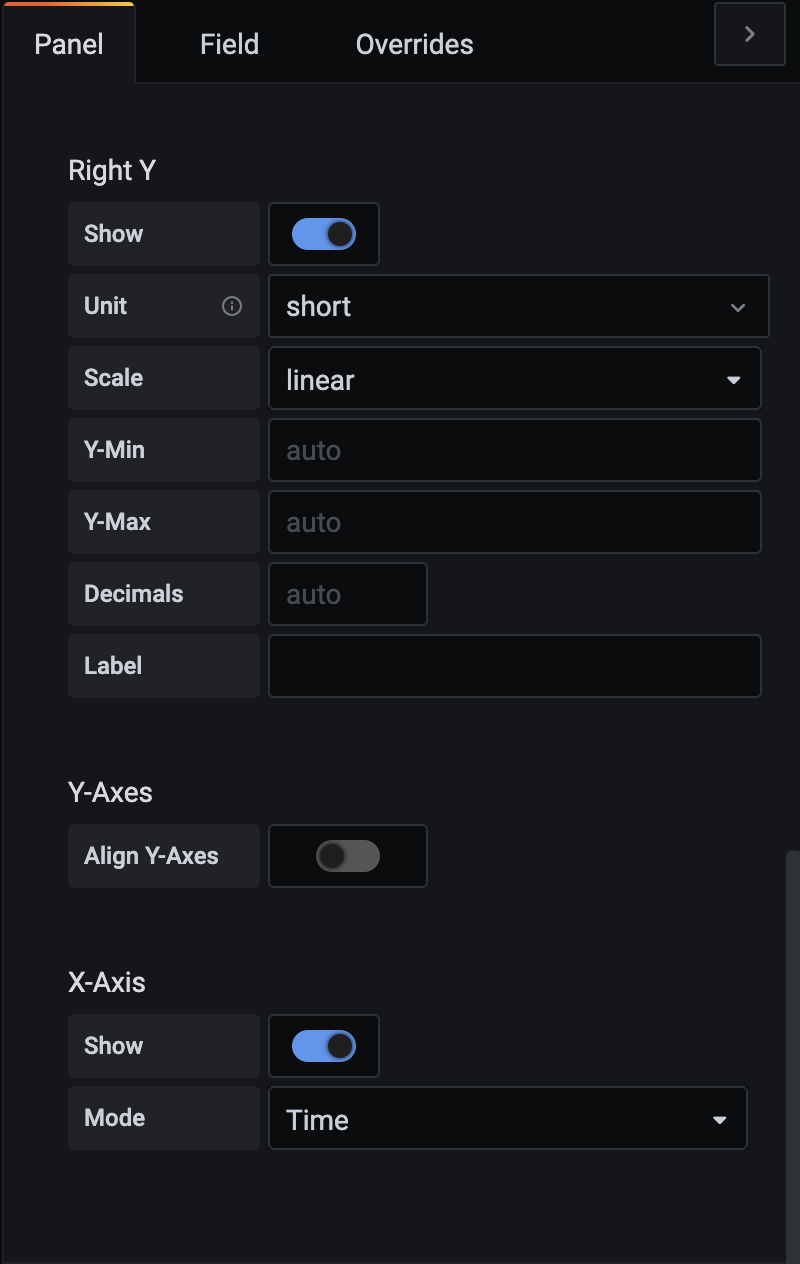Image resolution: width=800 pixels, height=1264 pixels.
Task: Click the Right Y section heading
Action: pyautogui.click(x=111, y=170)
